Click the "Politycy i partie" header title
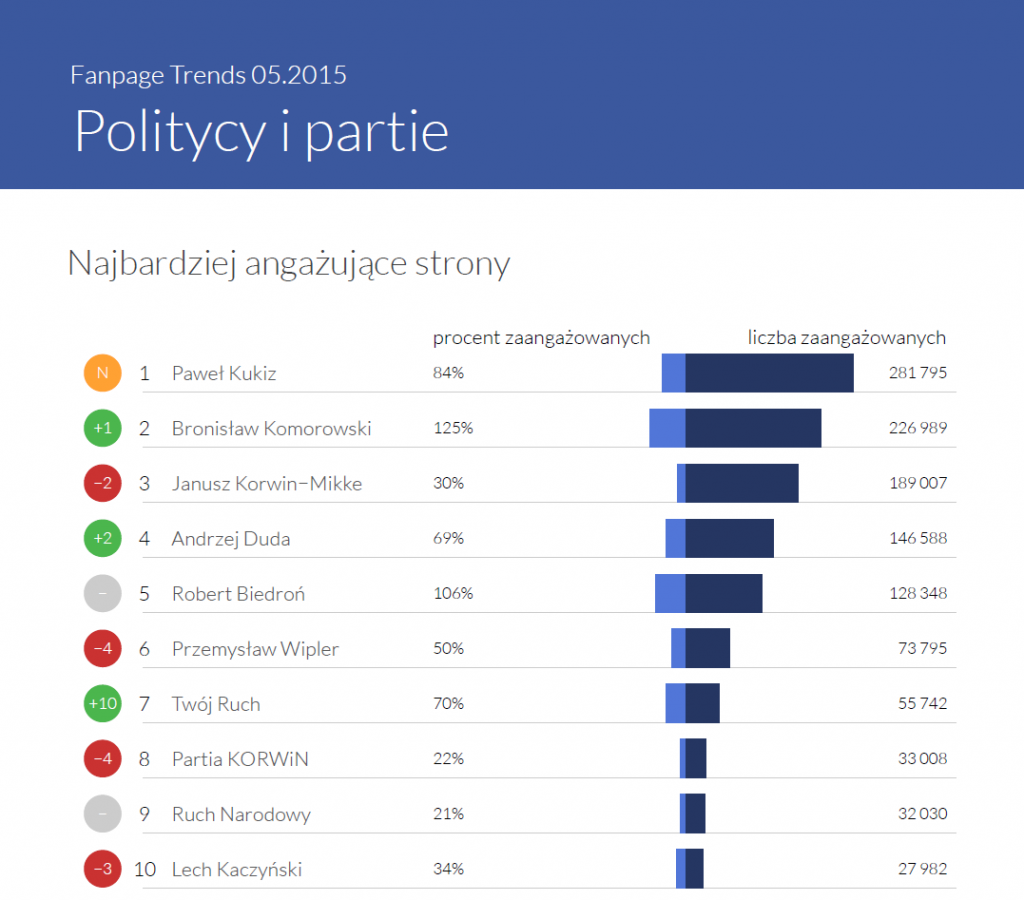Viewport: 1024px width, 900px height. (x=262, y=131)
